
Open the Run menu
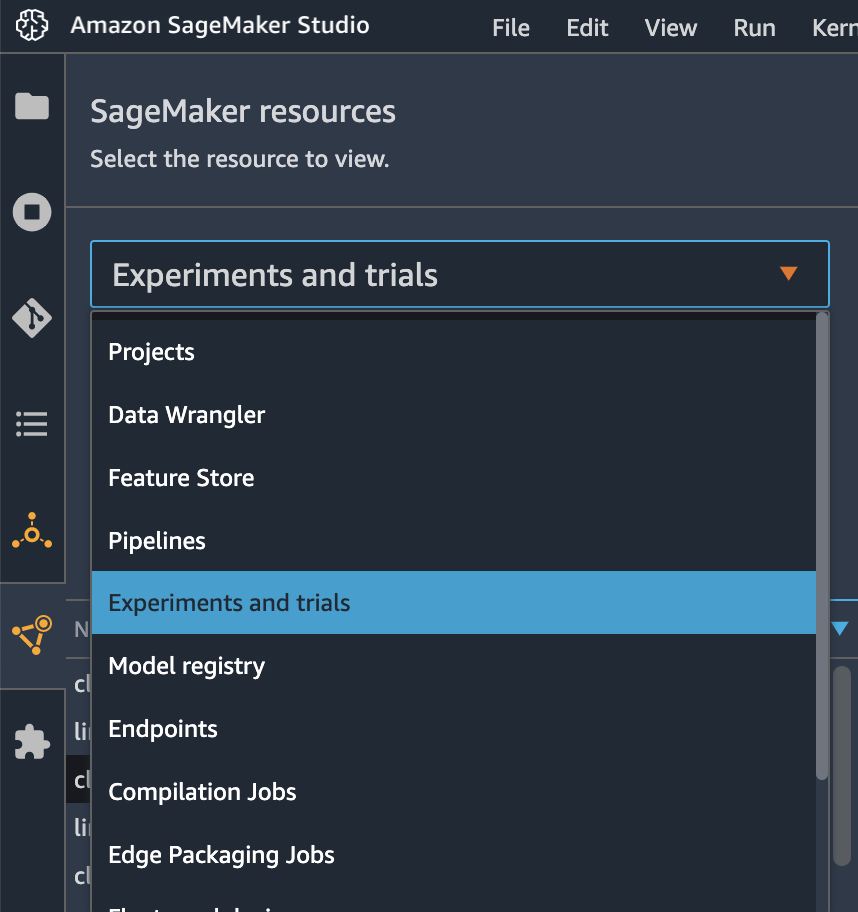pyautogui.click(x=754, y=27)
